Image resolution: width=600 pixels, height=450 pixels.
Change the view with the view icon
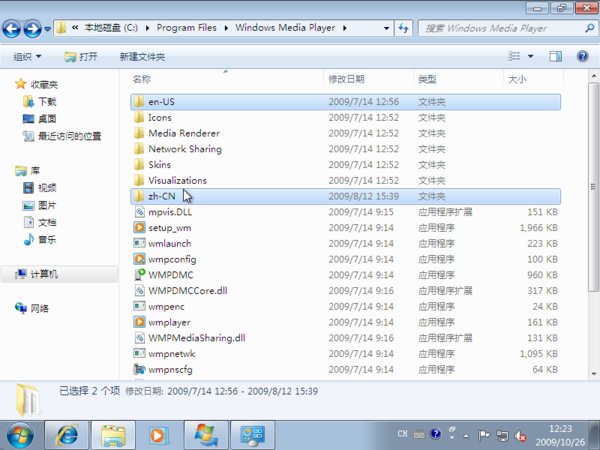pos(514,56)
